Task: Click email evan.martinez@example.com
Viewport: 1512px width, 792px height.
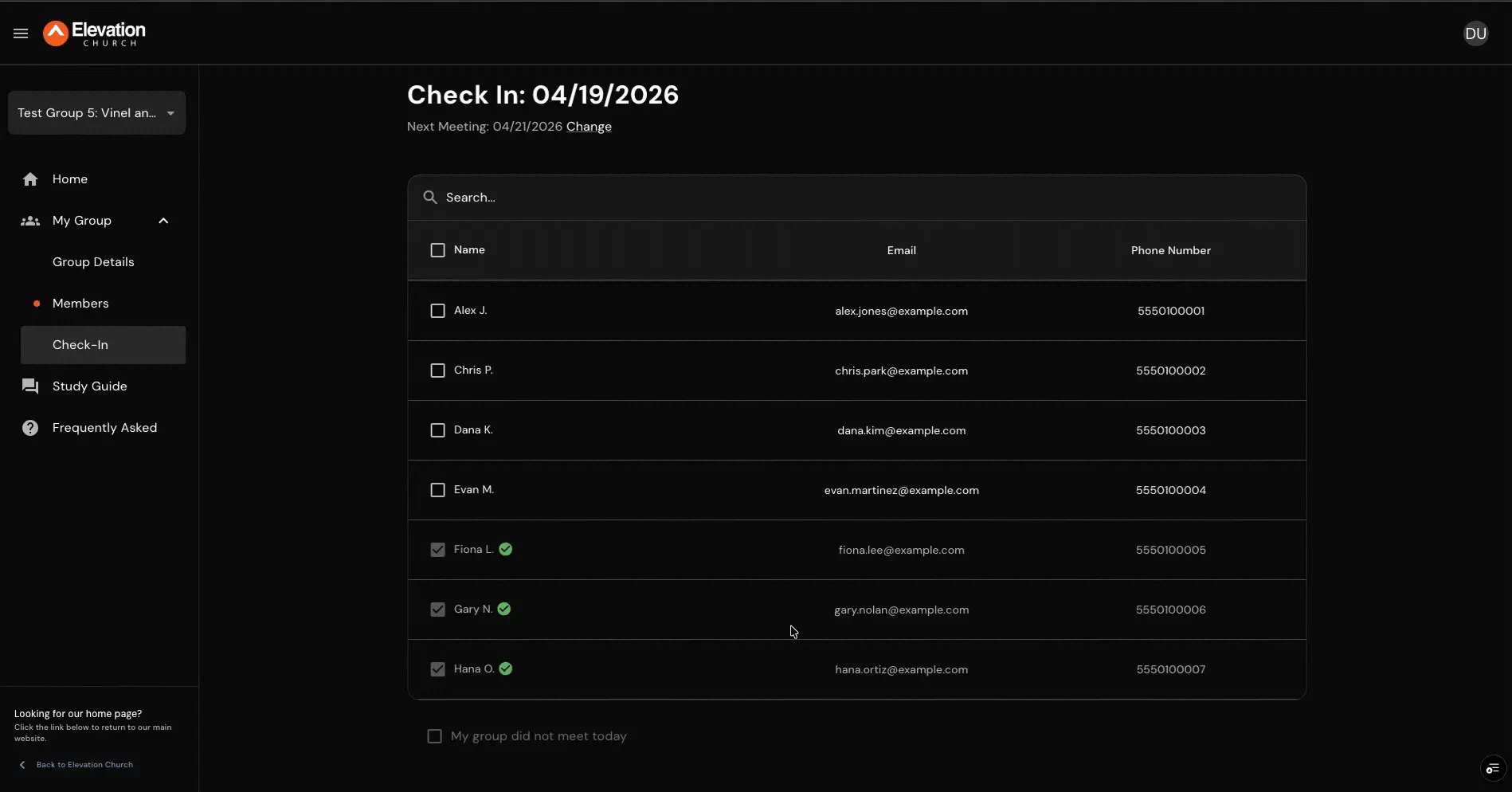Action: (902, 490)
